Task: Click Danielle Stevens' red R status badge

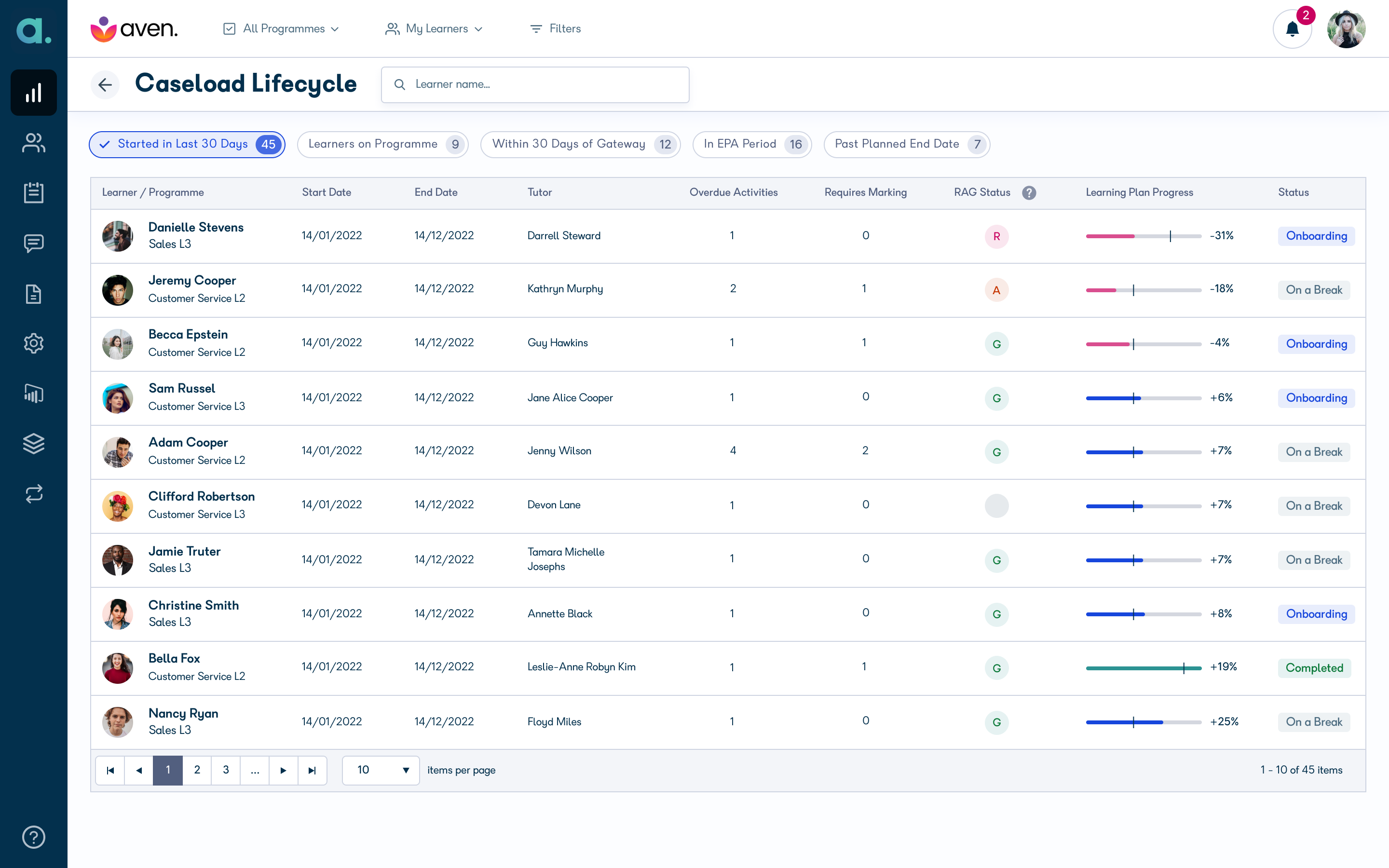Action: click(996, 236)
